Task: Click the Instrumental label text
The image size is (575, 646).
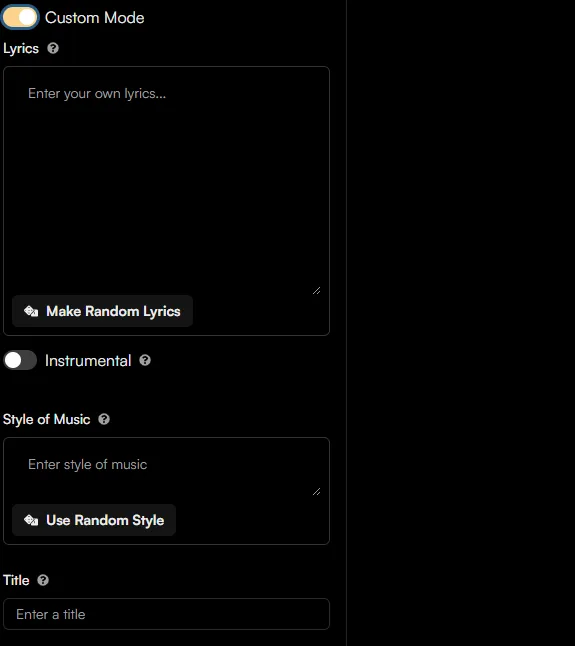Action: pyautogui.click(x=88, y=360)
